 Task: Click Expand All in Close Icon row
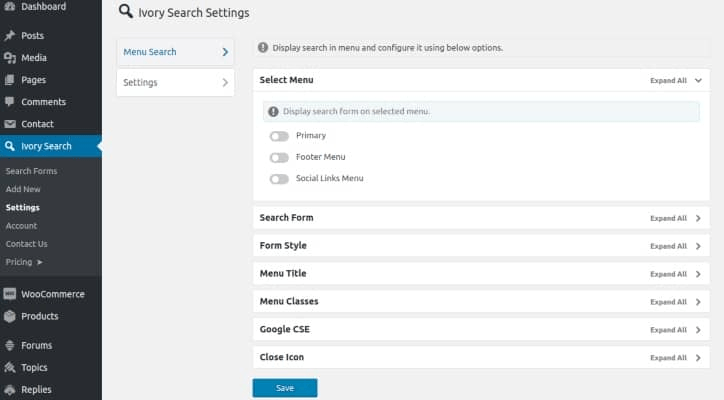coord(668,358)
